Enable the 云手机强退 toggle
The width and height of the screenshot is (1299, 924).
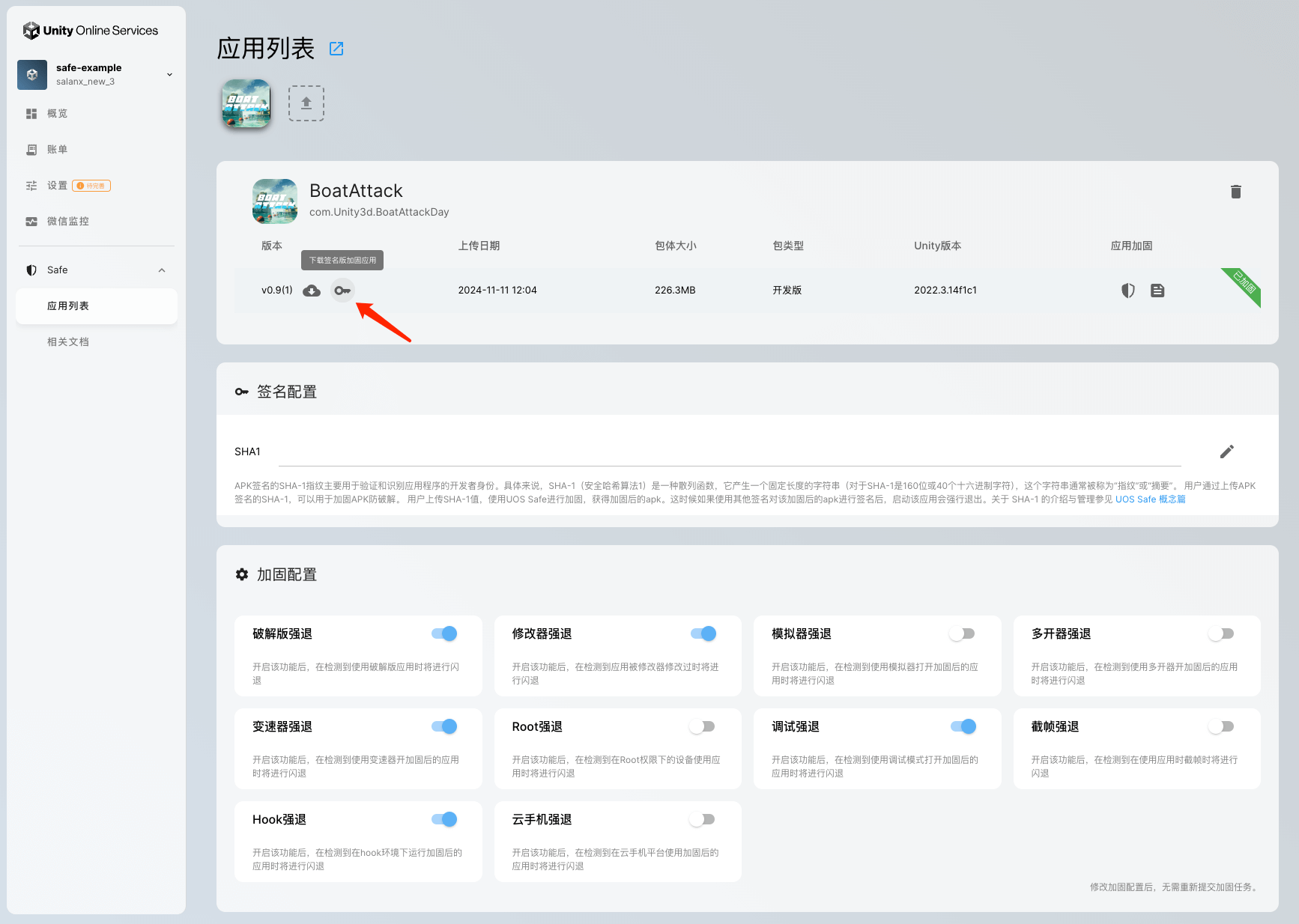pyautogui.click(x=703, y=819)
